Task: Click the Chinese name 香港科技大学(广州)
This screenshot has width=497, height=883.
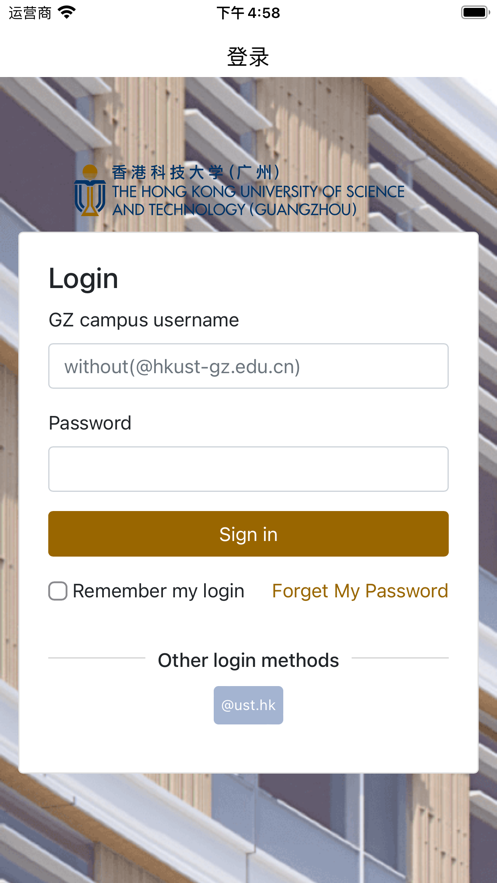Action: tap(195, 172)
